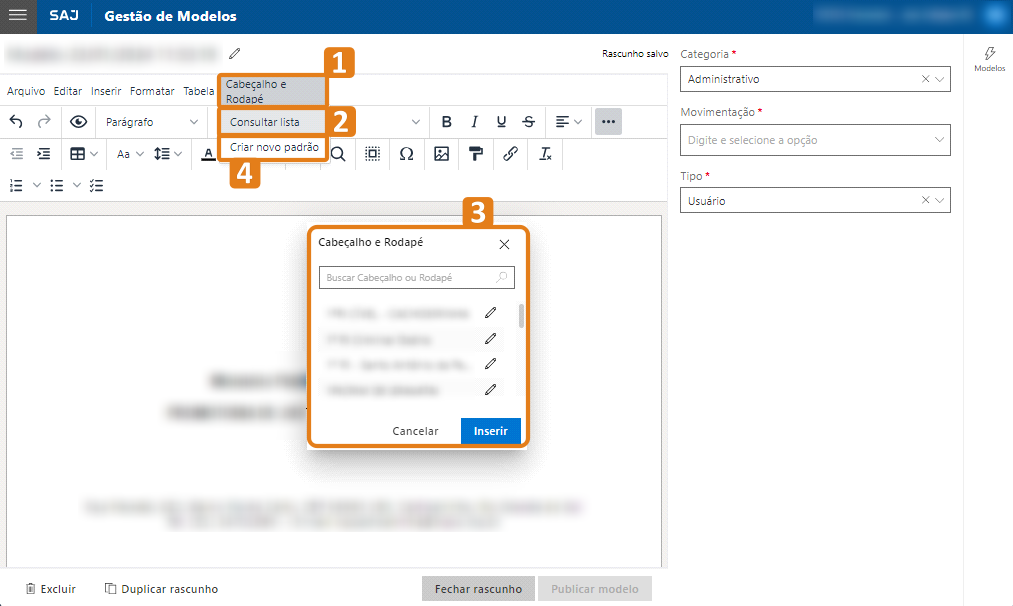Open the Movimentação selection field
The height and width of the screenshot is (606, 1013).
(814, 140)
